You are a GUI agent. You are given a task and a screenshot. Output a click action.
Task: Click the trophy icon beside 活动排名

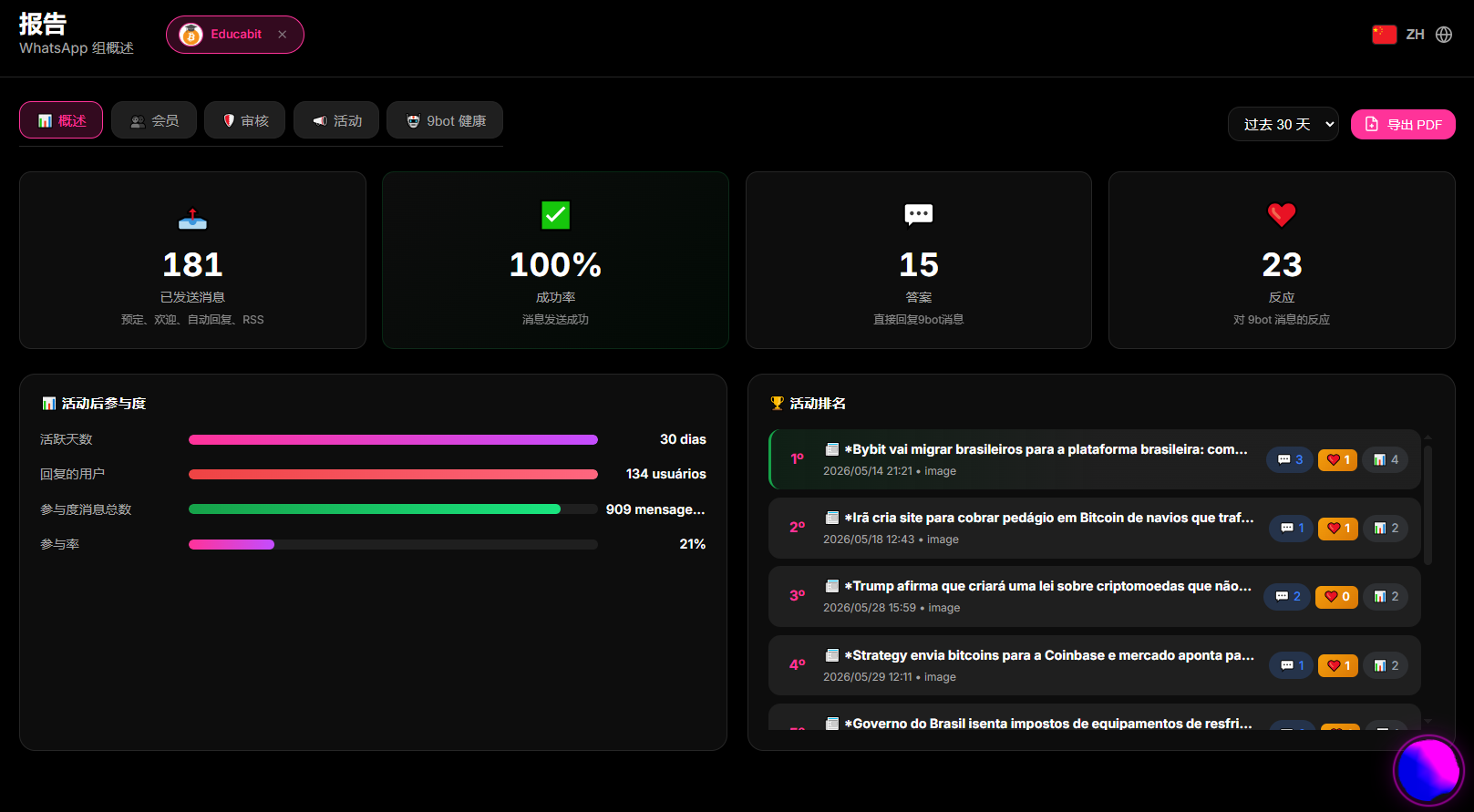tap(777, 403)
